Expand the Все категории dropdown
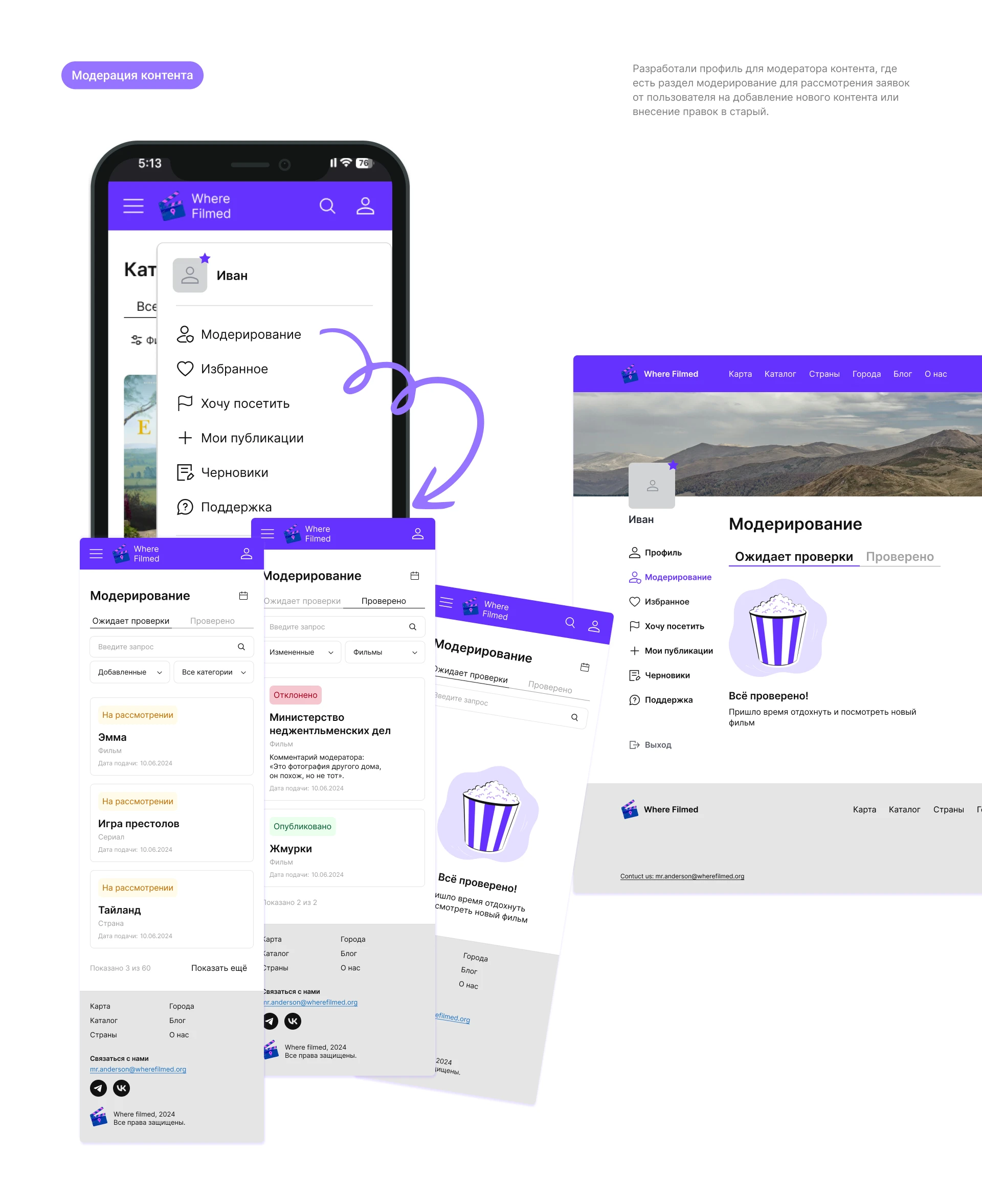 click(213, 672)
